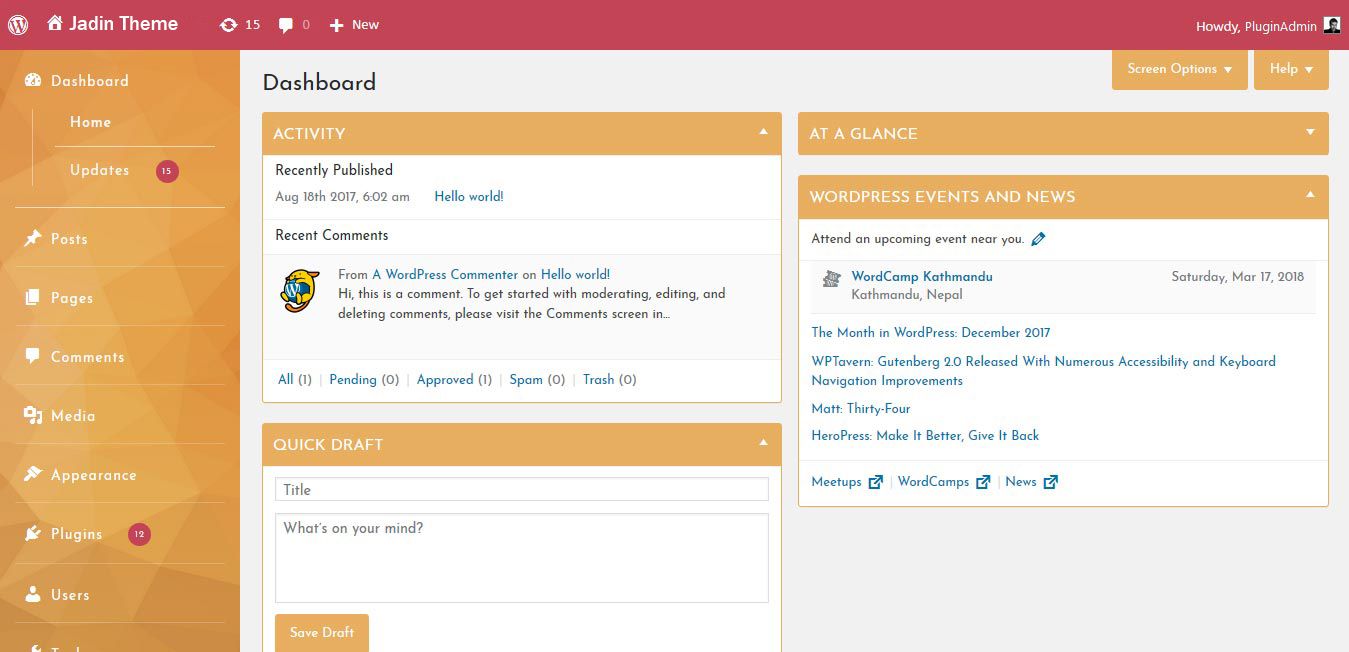Open the Hello world! post link

click(x=469, y=197)
